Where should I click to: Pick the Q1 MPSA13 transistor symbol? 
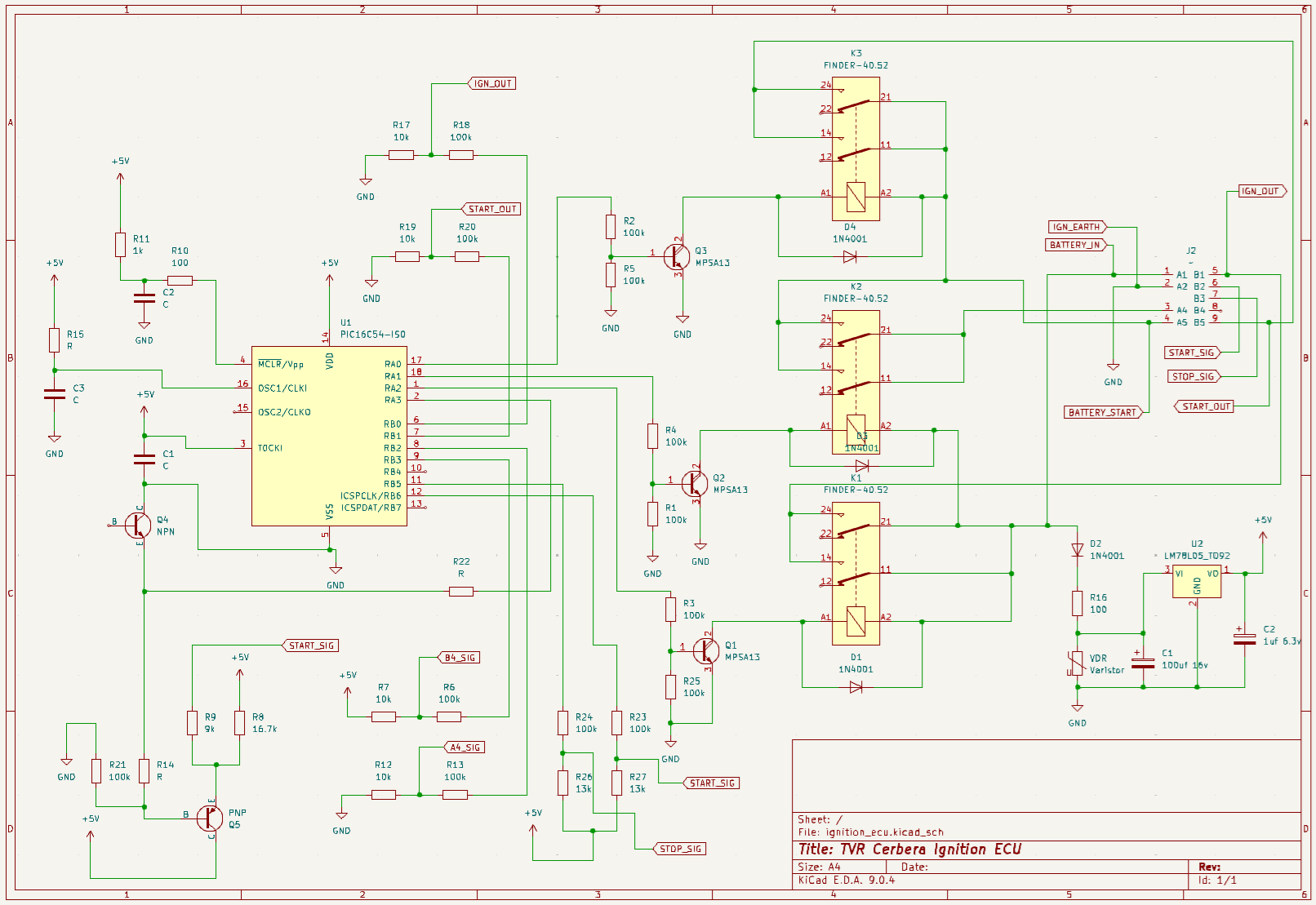[x=706, y=651]
